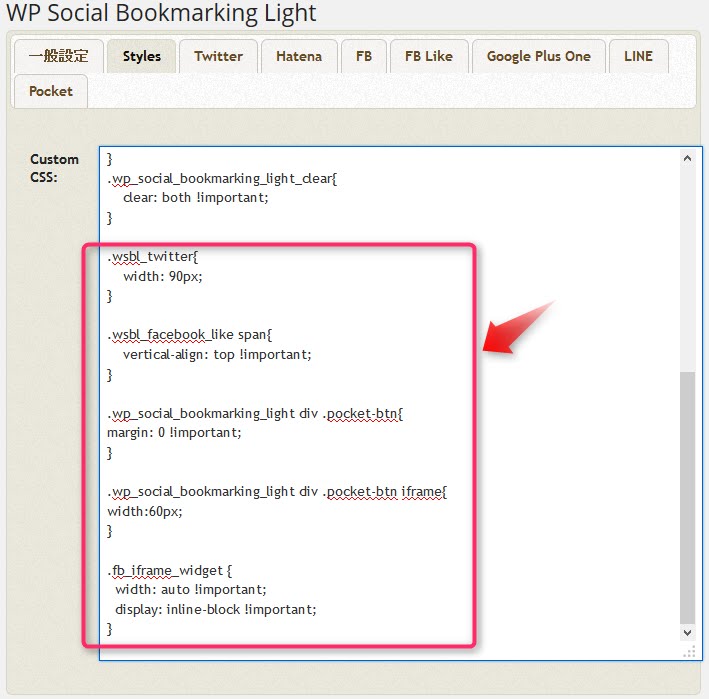
Task: Click the 'WP Social Bookmarking Light' heading
Action: click(161, 12)
